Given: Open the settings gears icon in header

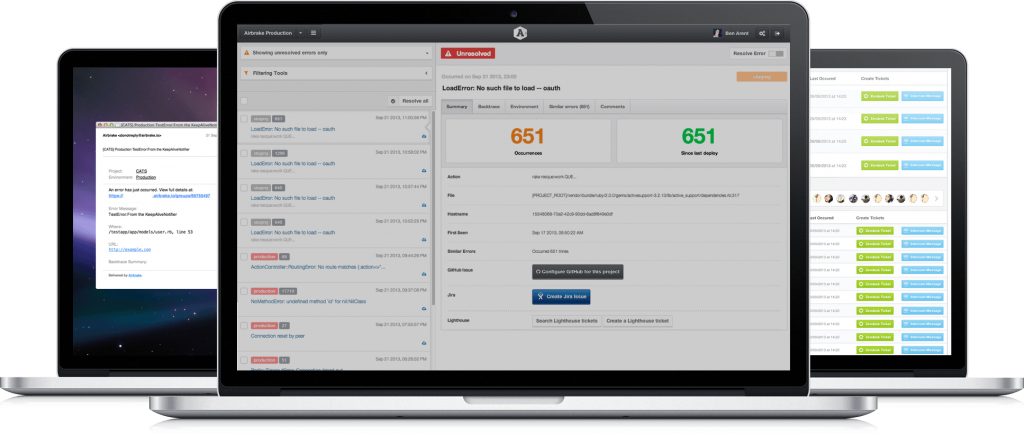Looking at the screenshot, I should (762, 33).
